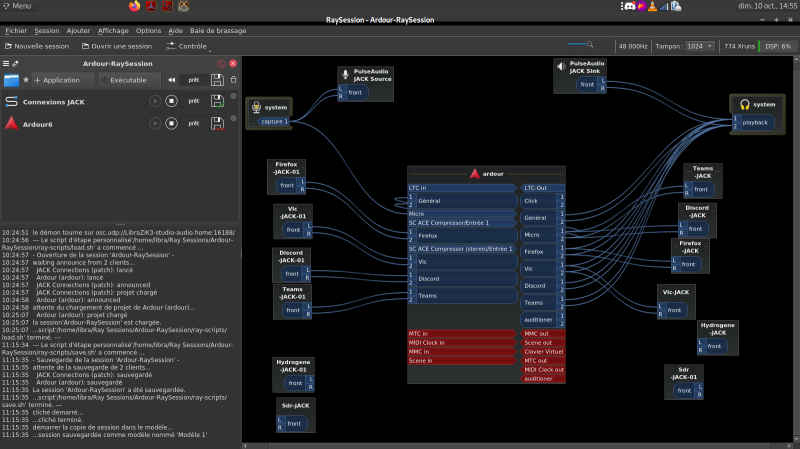This screenshot has height=449, width=800.
Task: Click the session folder icon
Action: [x=12, y=79]
